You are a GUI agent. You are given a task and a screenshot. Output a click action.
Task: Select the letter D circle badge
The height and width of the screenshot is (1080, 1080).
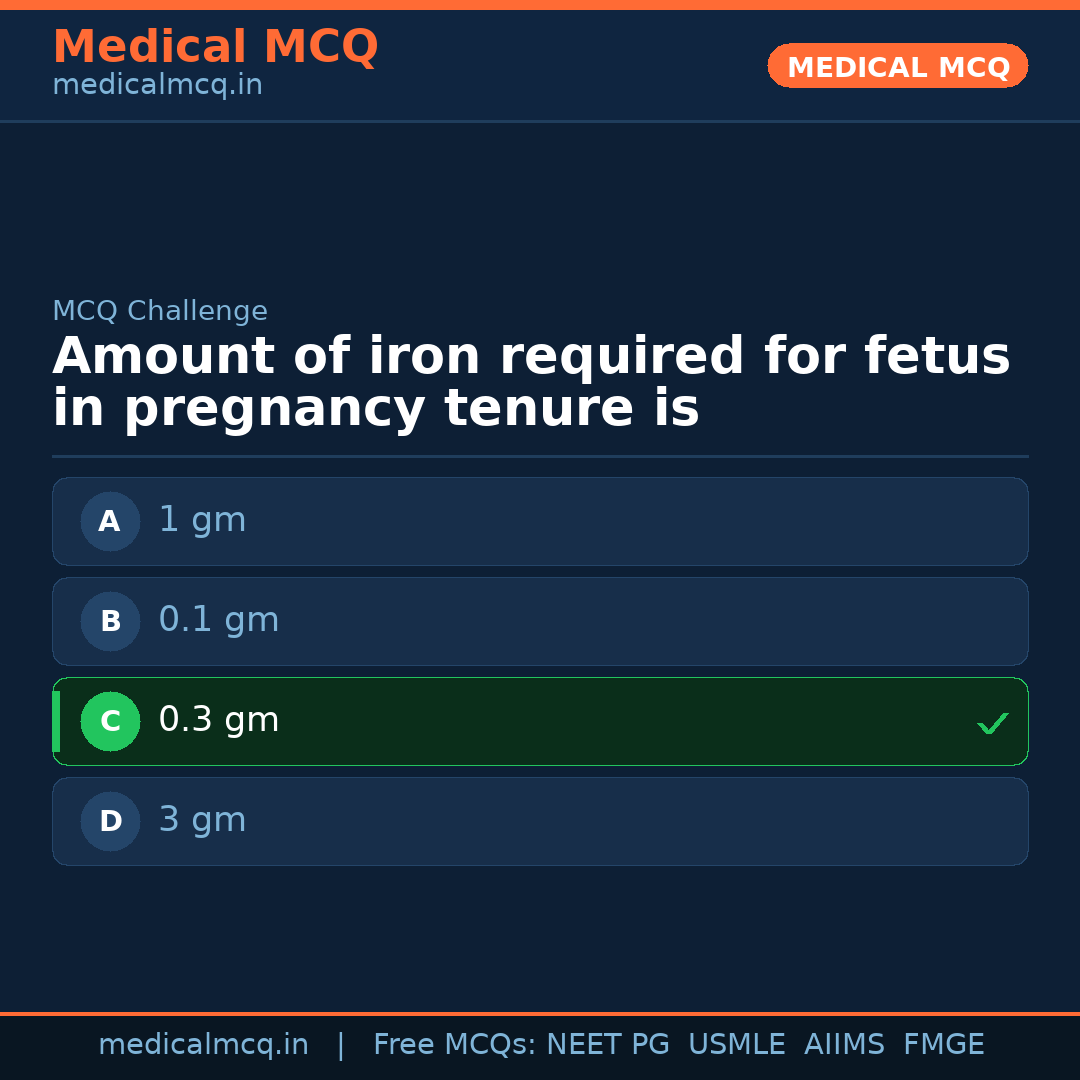(x=110, y=821)
